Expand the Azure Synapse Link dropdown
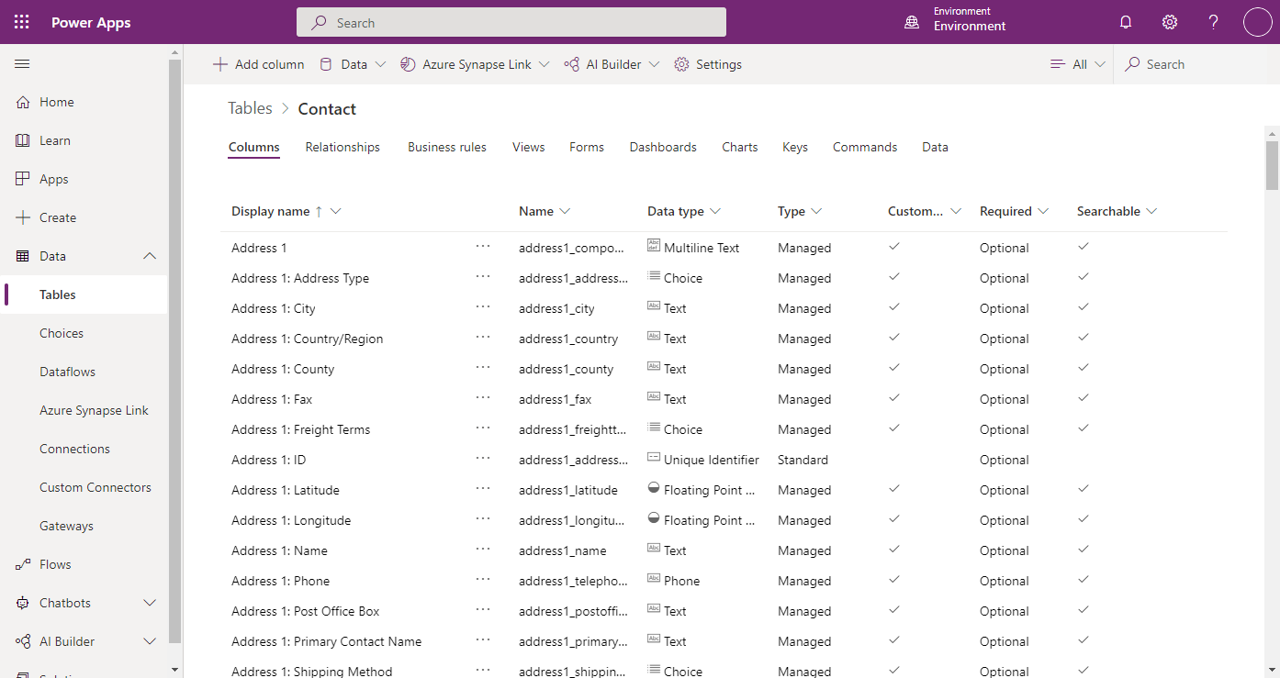 [x=544, y=64]
